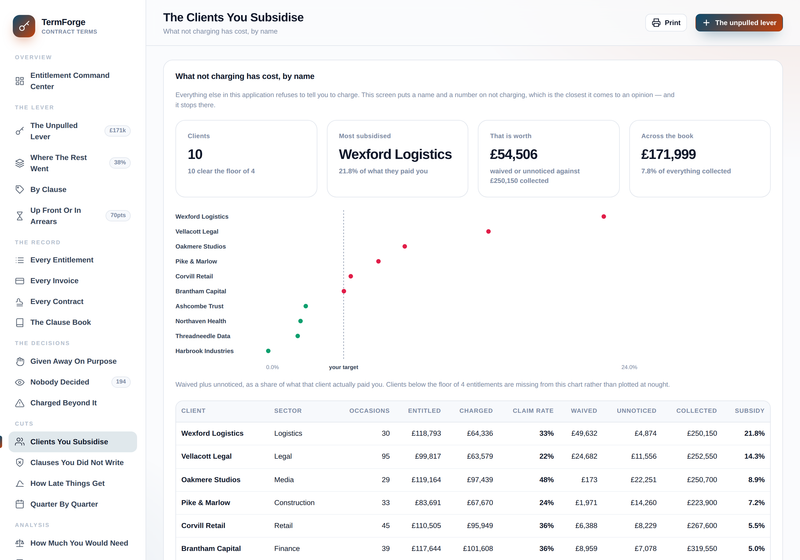Click the 194 badge beside Nobody Decided
This screenshot has height=560, width=800.
click(121, 381)
